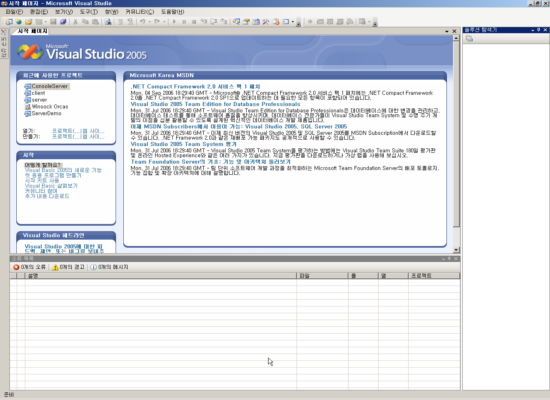Viewport: 550px width, 400px height.
Task: Click the Team Foundation Server news headline
Action: [x=210, y=162]
